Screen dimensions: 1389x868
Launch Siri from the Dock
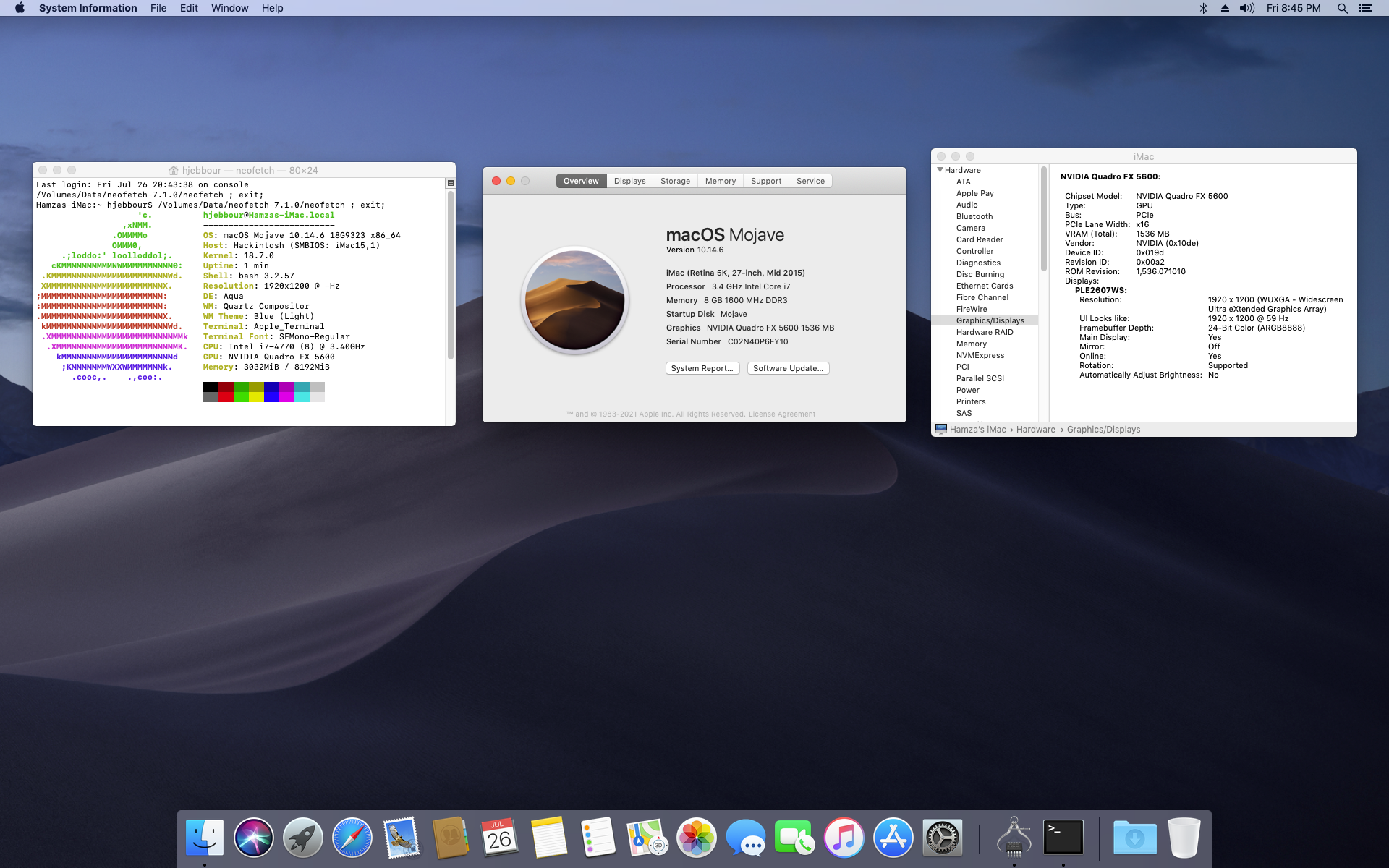click(x=254, y=838)
